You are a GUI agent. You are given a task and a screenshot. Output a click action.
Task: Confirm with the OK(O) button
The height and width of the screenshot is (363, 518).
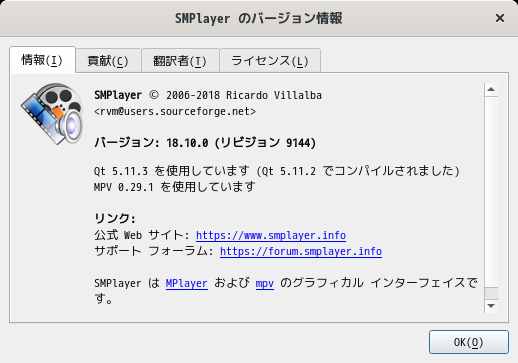(469, 342)
